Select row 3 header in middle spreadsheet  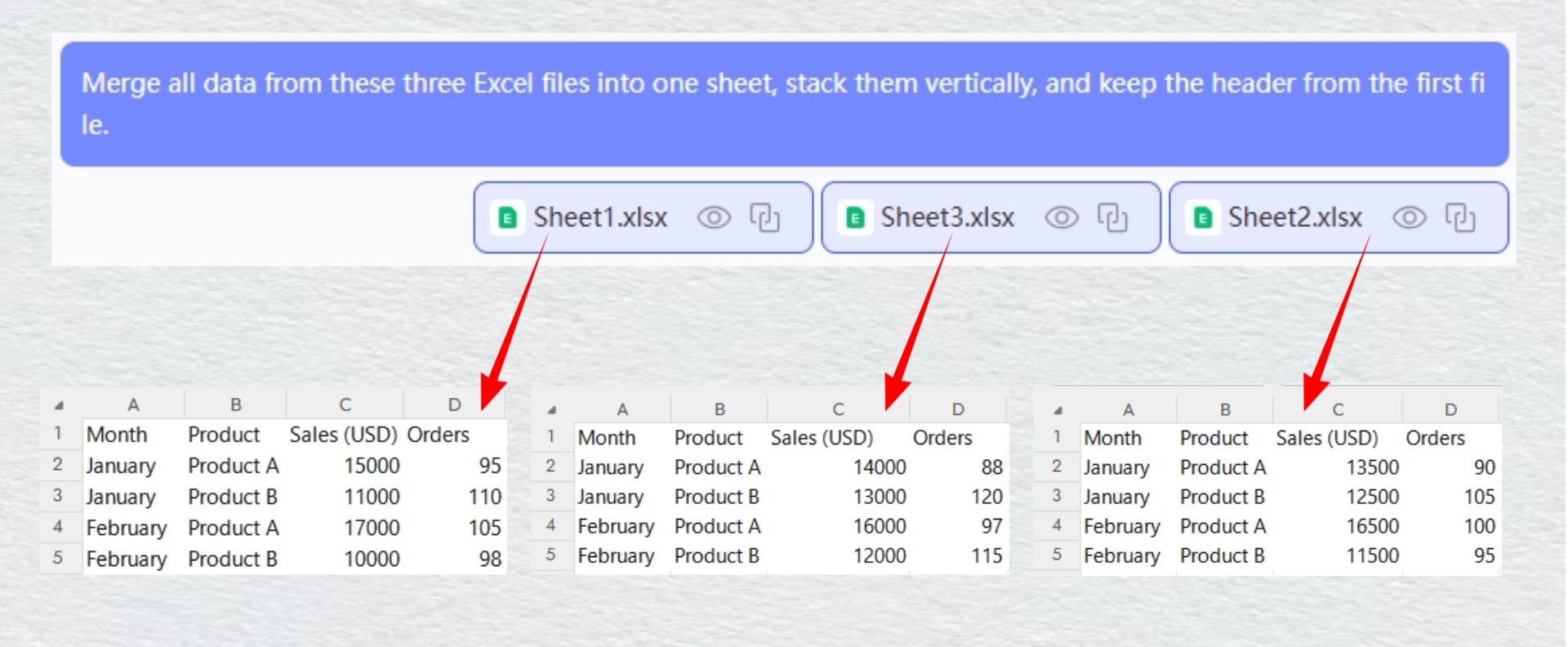(550, 496)
